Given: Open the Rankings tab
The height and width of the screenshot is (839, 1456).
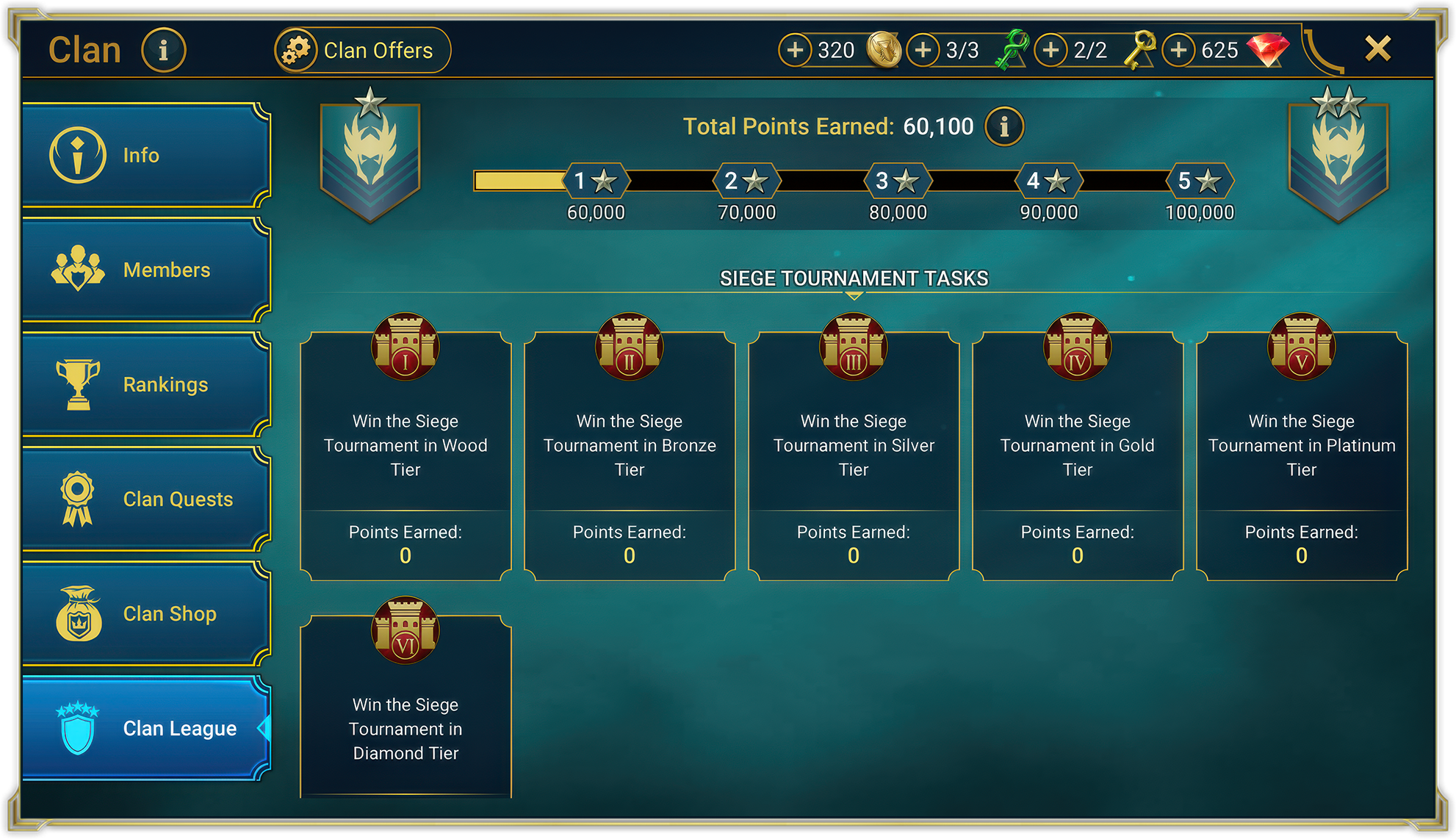Looking at the screenshot, I should (146, 384).
